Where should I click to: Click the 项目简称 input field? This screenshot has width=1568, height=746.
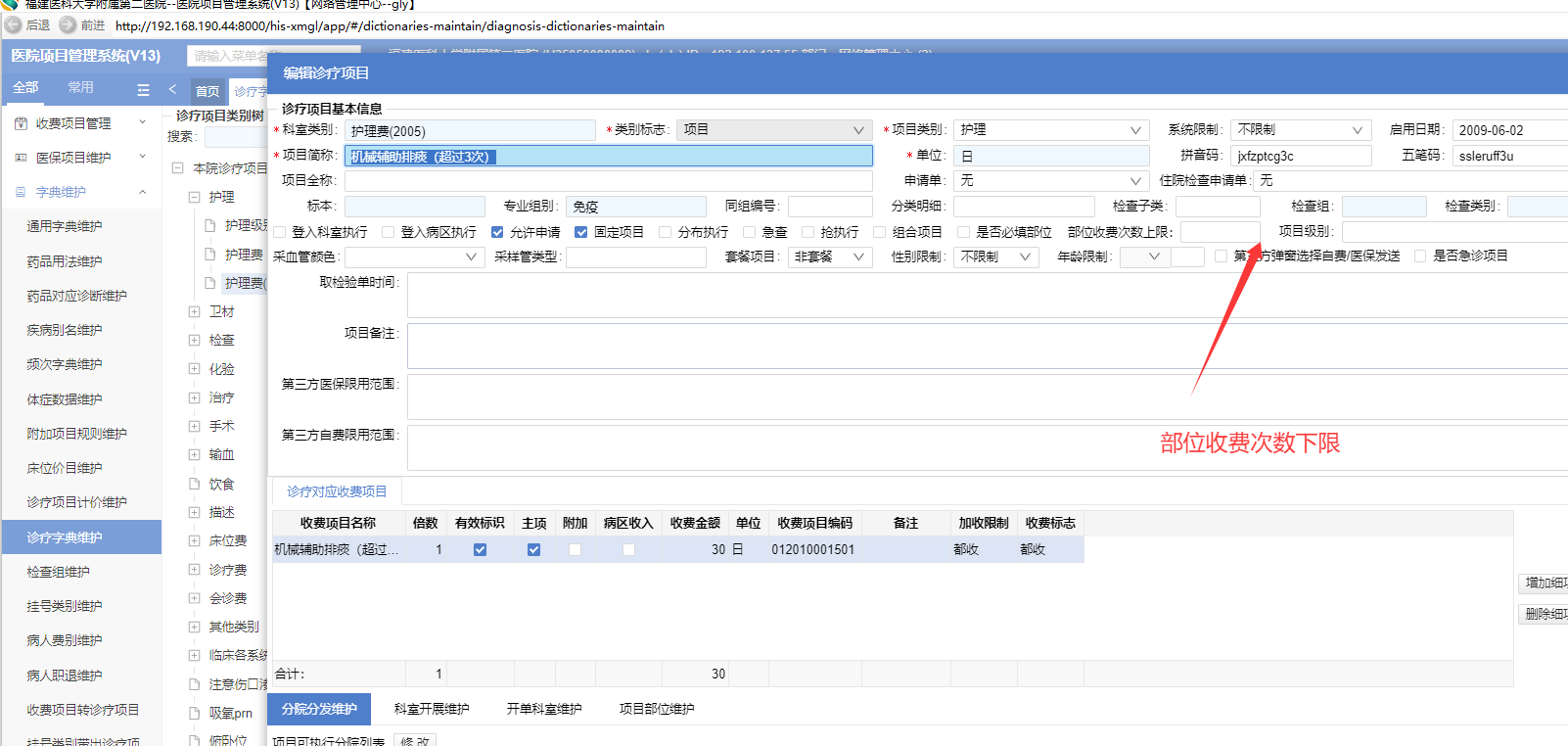(608, 156)
